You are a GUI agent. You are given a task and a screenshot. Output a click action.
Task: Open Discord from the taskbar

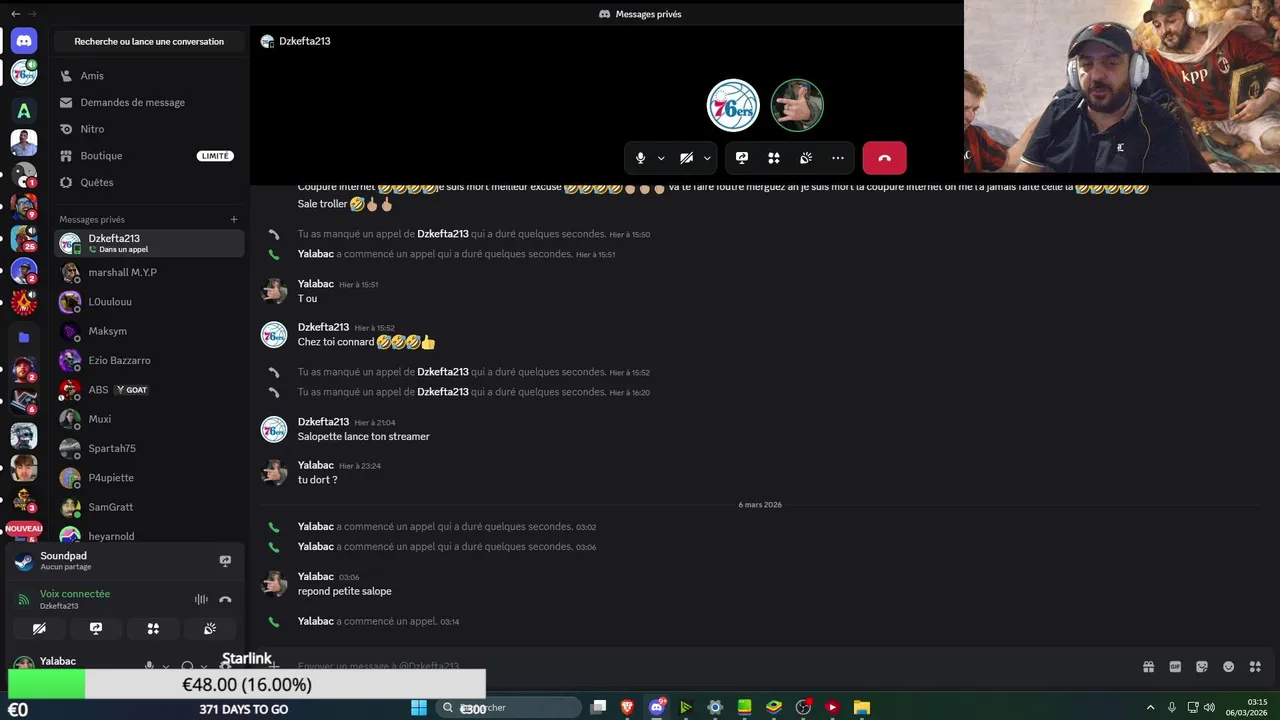click(x=657, y=707)
